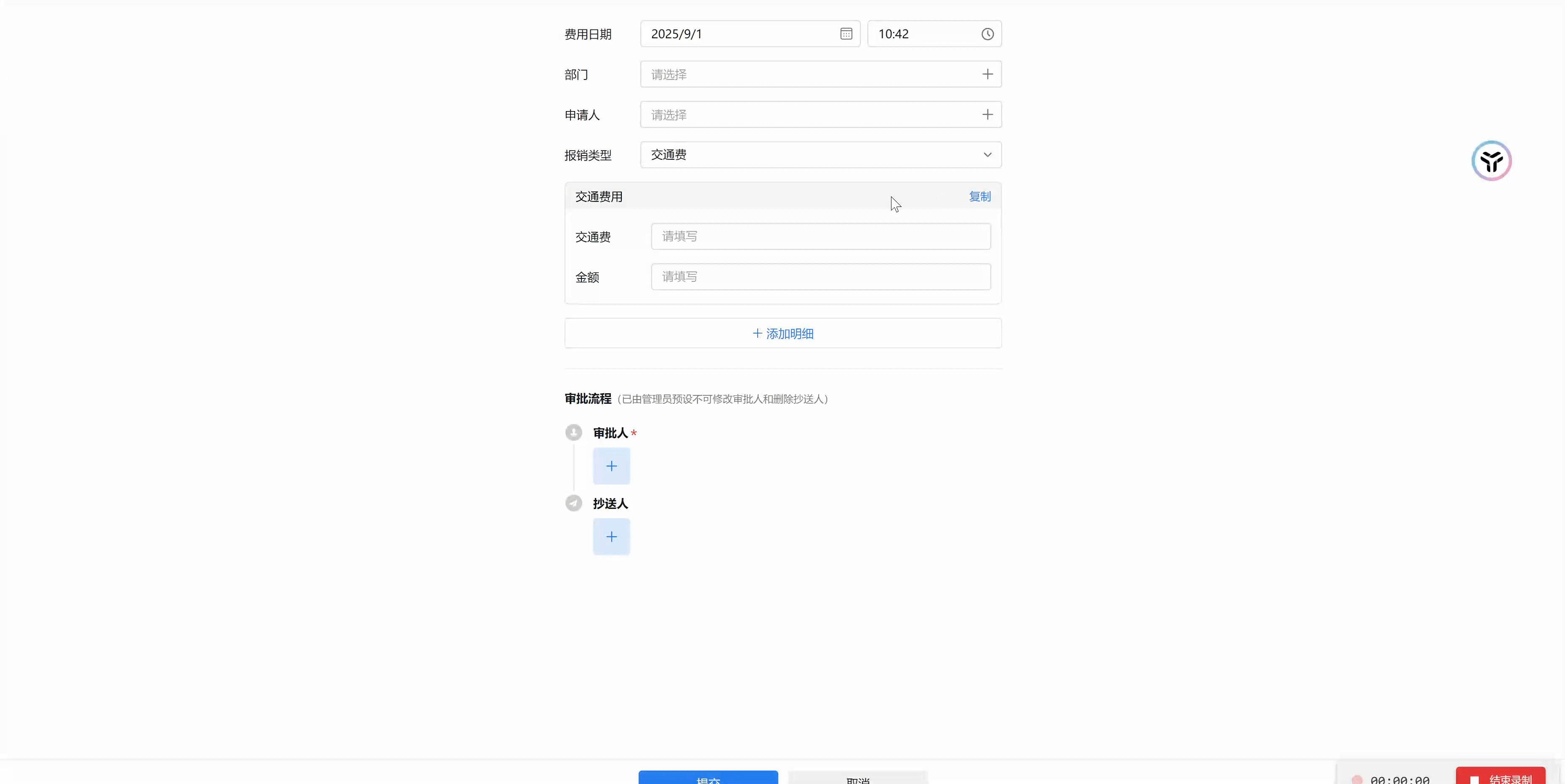Stop recording with 结束录制 button
This screenshot has width=1565, height=784.
click(1500, 777)
